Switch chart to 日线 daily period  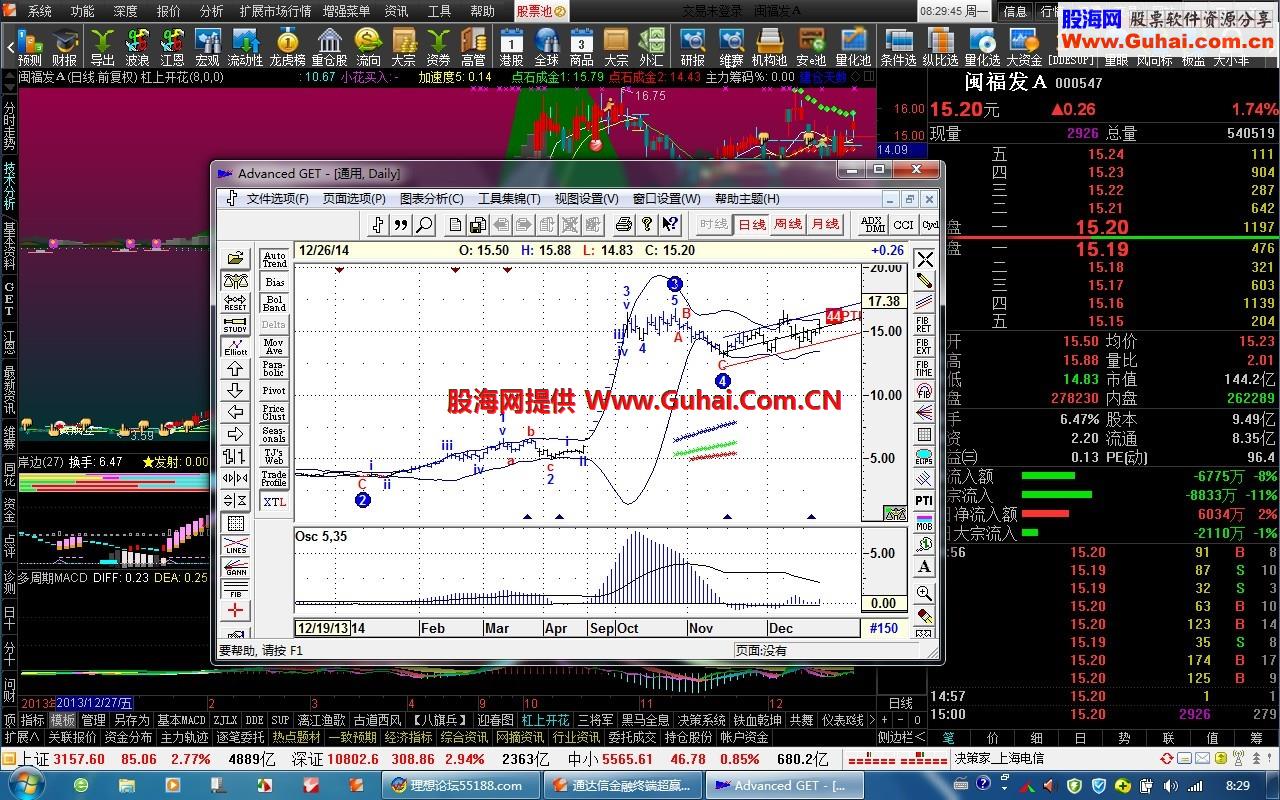tap(752, 225)
